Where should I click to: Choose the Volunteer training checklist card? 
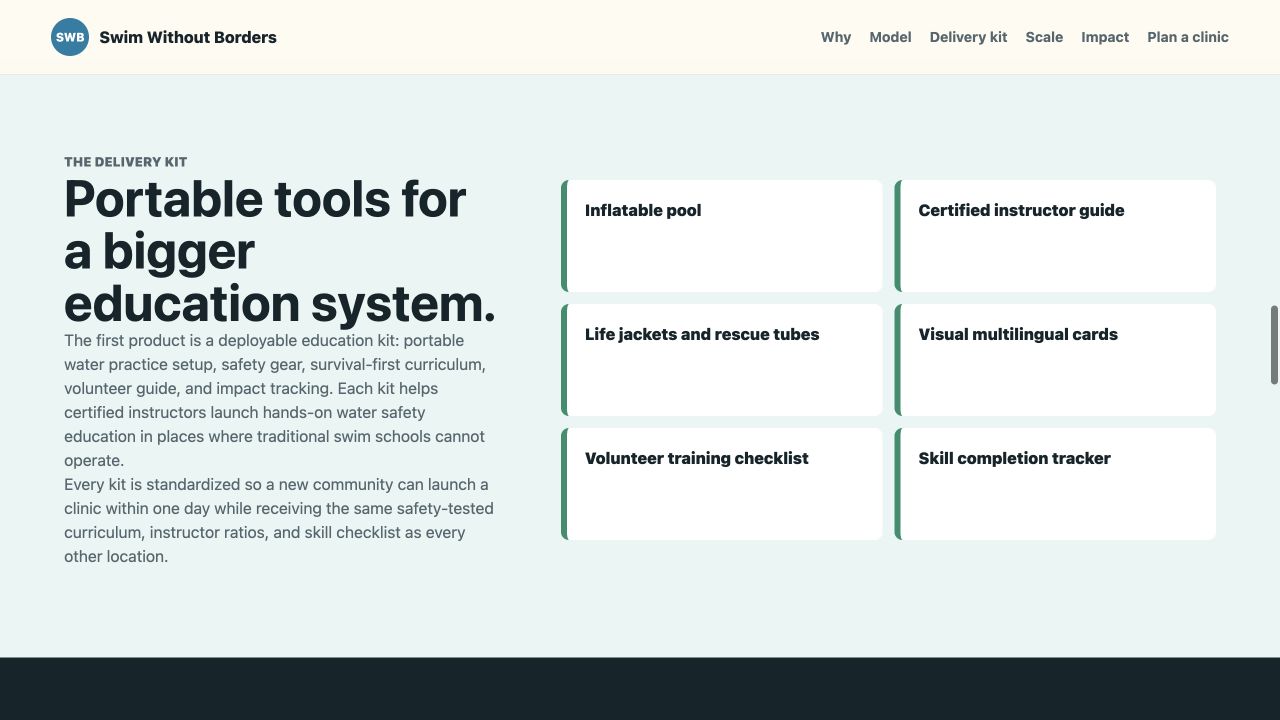(722, 484)
